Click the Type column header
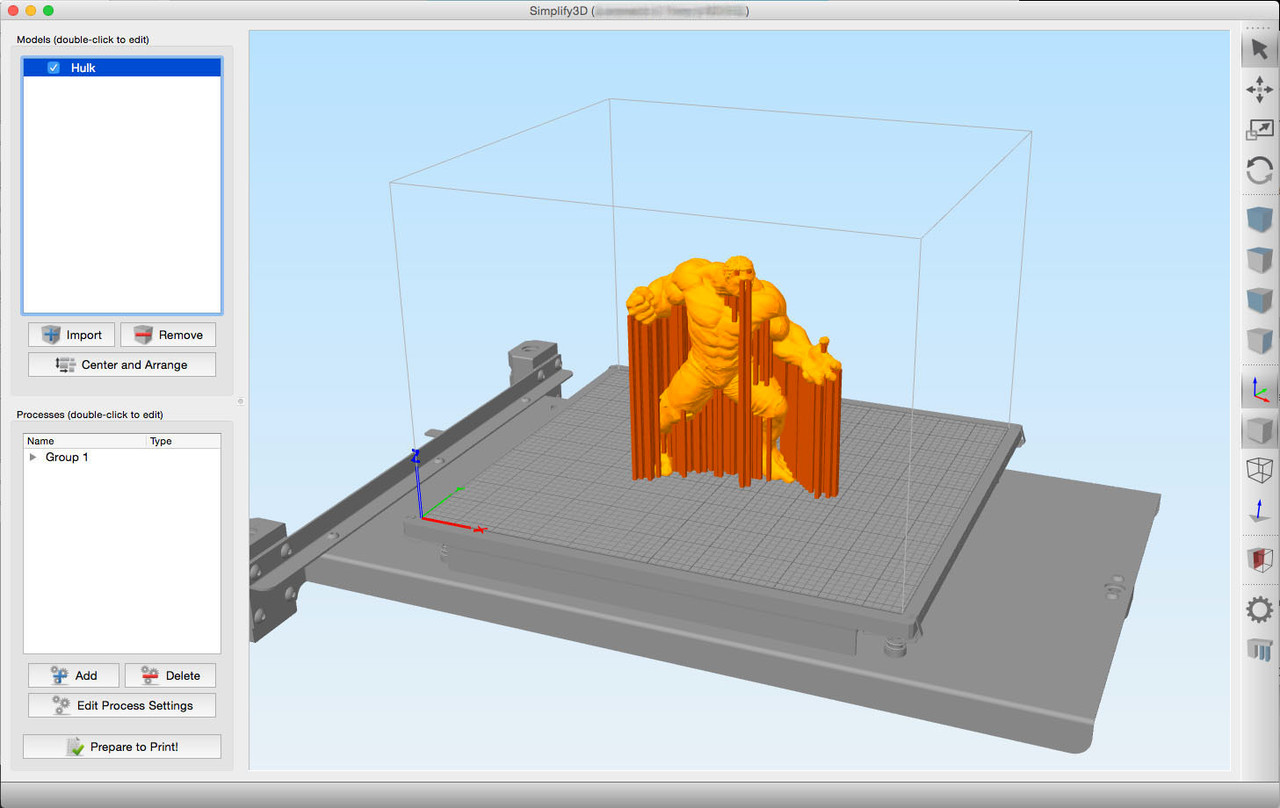Screen dimensions: 1280x808 [183, 441]
